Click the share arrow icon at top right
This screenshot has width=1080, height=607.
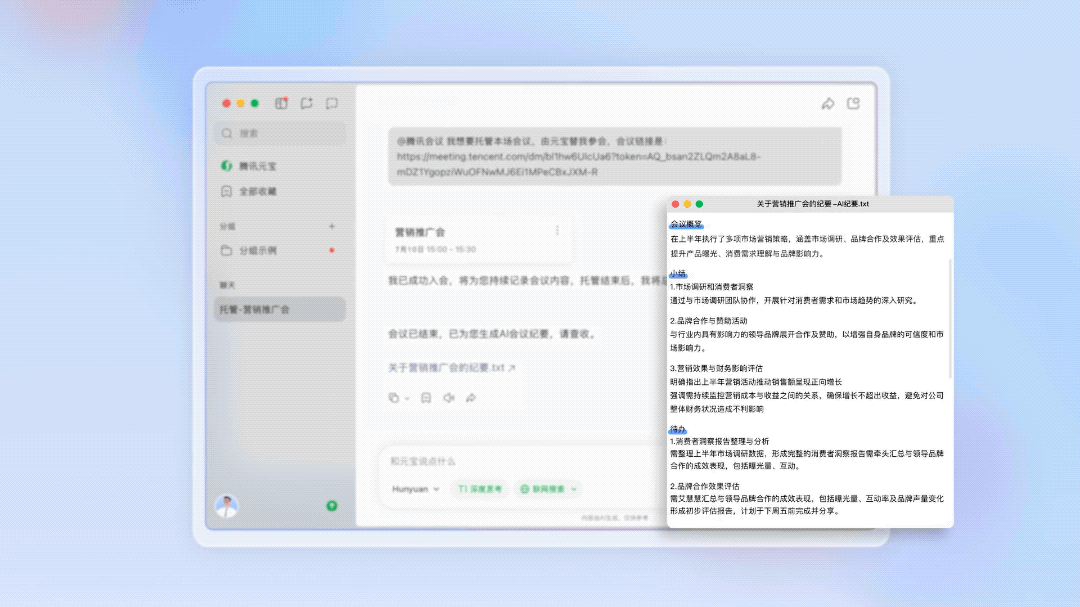click(827, 103)
